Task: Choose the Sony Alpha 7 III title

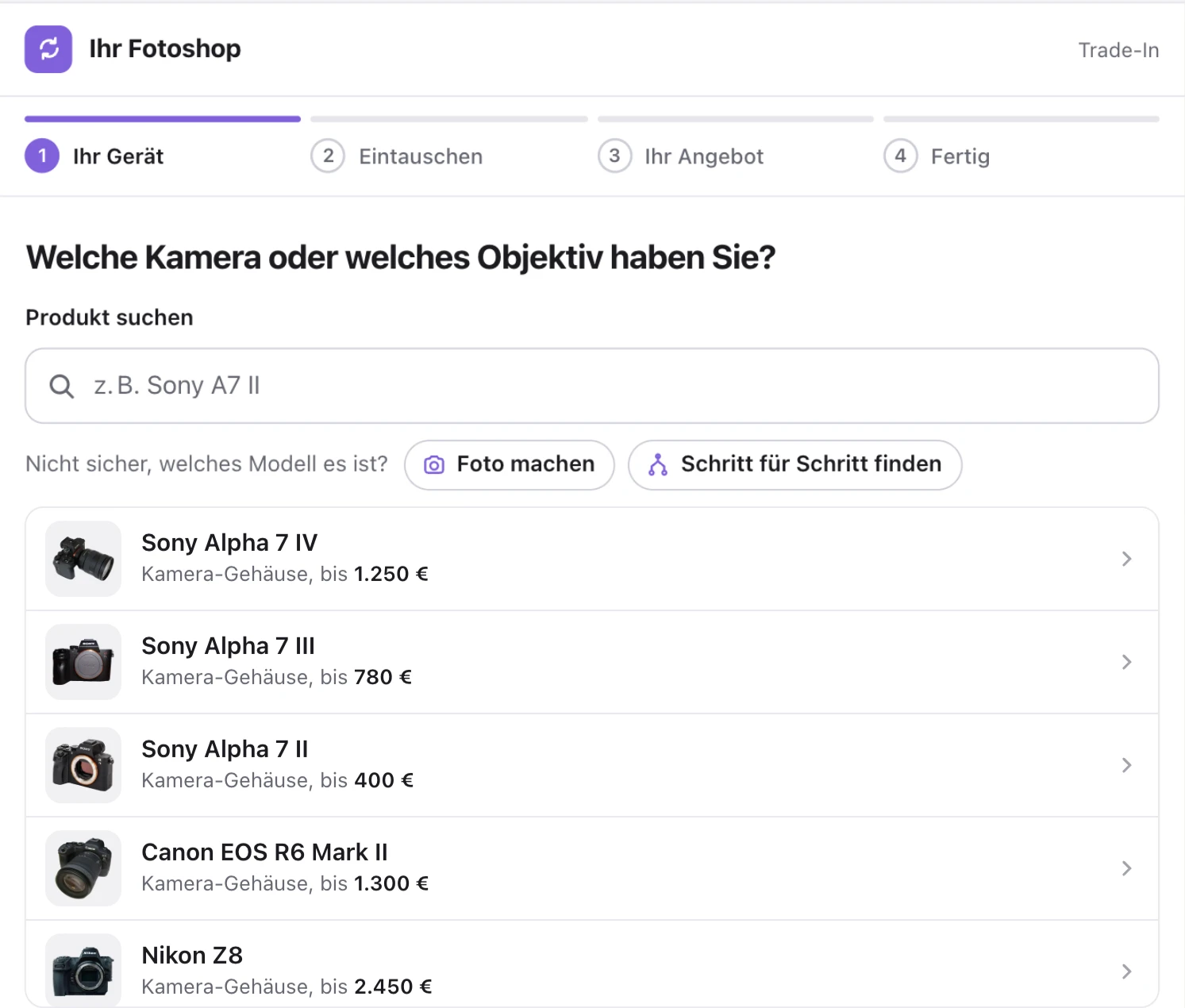Action: (229, 646)
